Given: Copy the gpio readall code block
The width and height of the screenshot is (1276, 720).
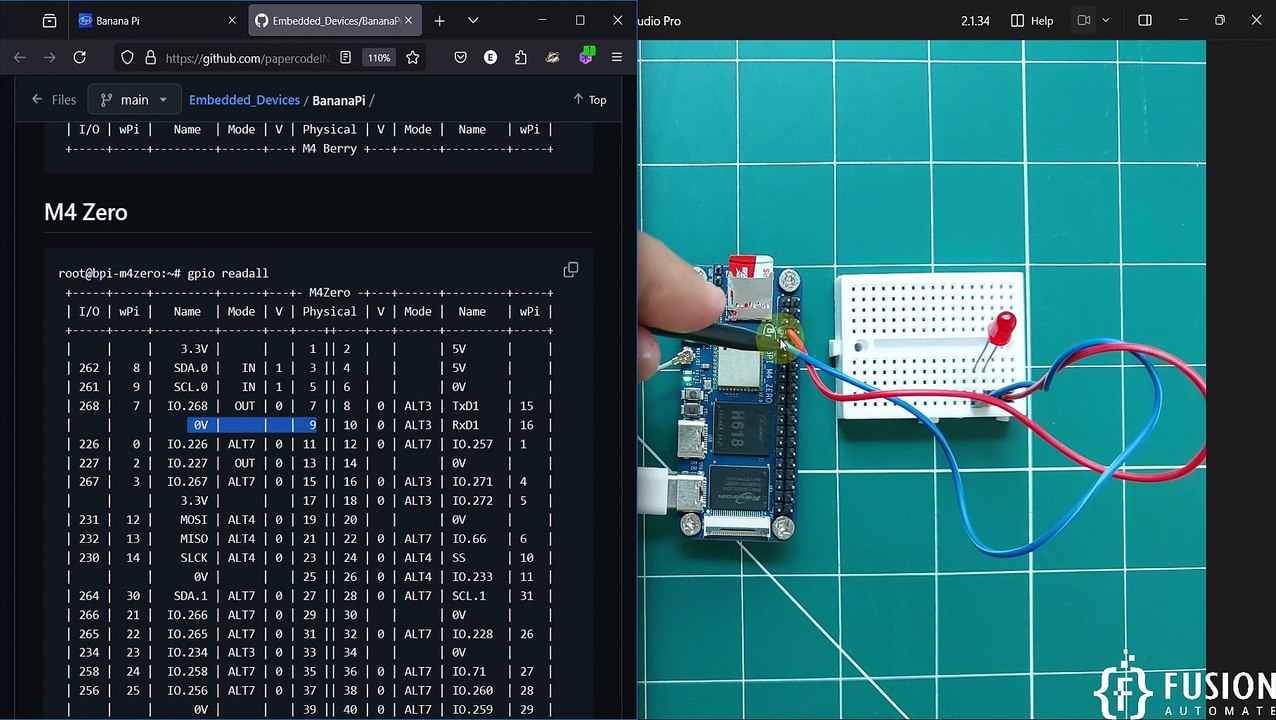Looking at the screenshot, I should pos(571,270).
